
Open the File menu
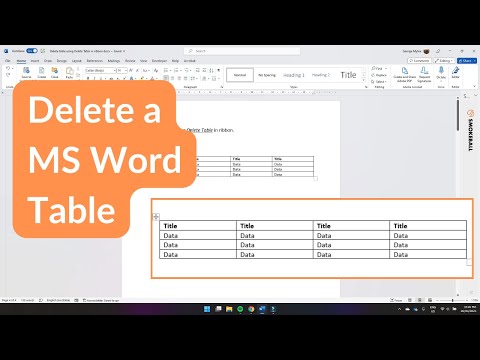click(x=8, y=61)
